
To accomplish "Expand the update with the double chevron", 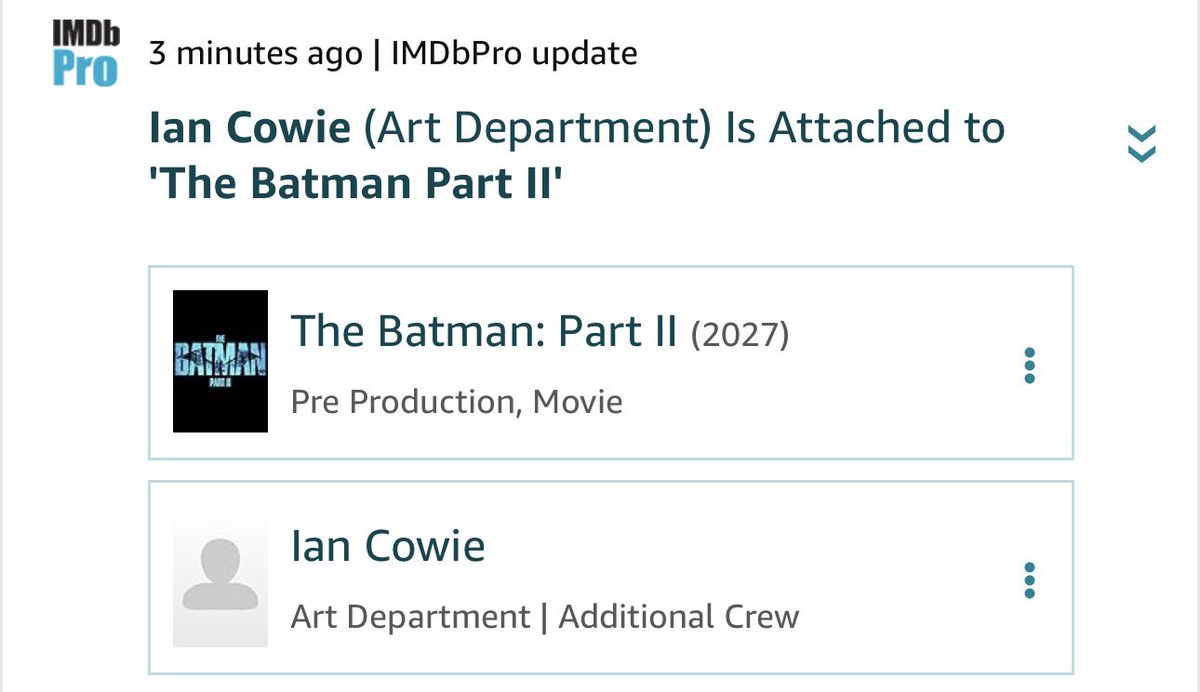I will coord(1141,143).
